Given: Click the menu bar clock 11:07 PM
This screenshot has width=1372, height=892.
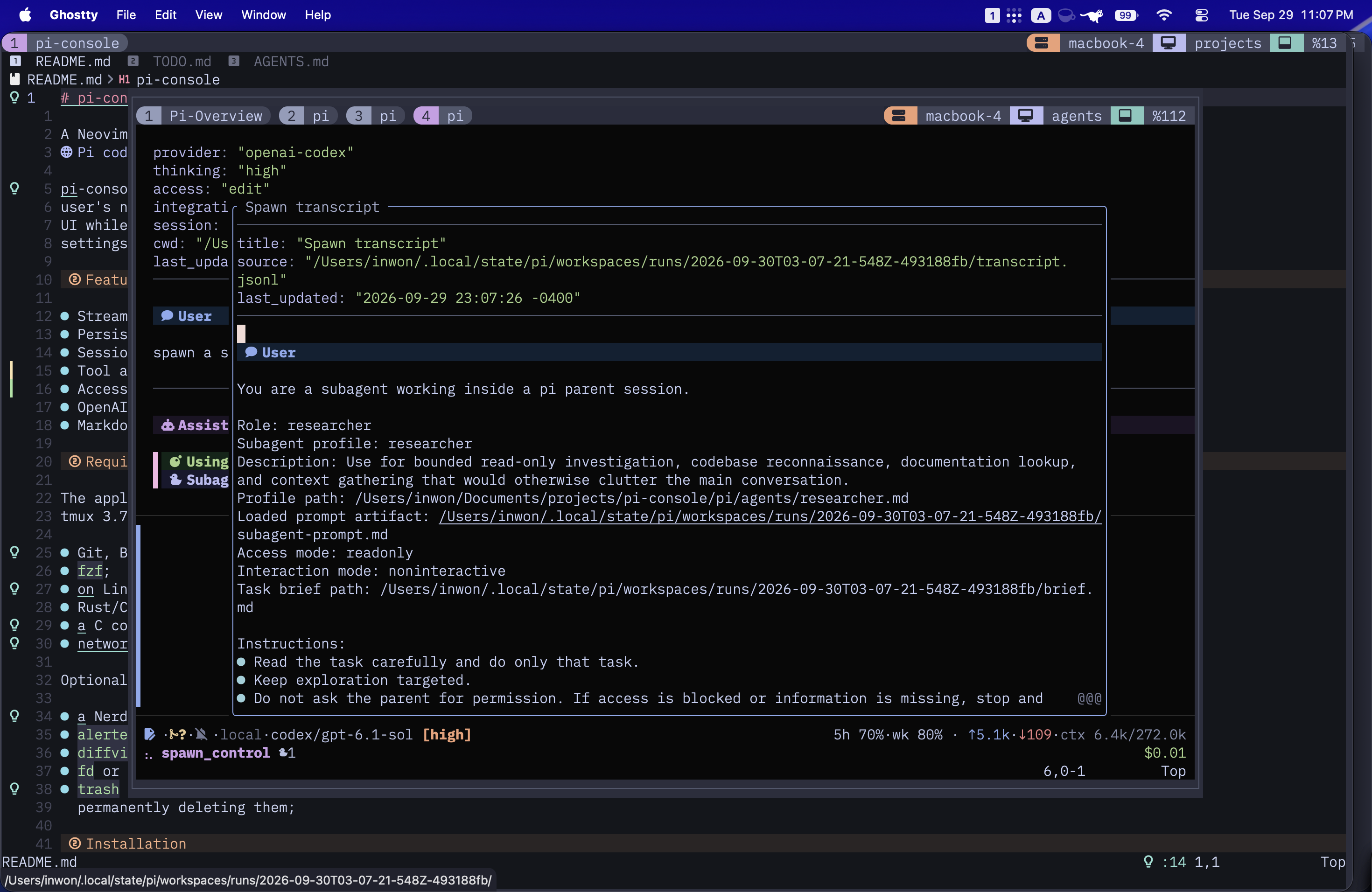Looking at the screenshot, I should tap(1327, 15).
